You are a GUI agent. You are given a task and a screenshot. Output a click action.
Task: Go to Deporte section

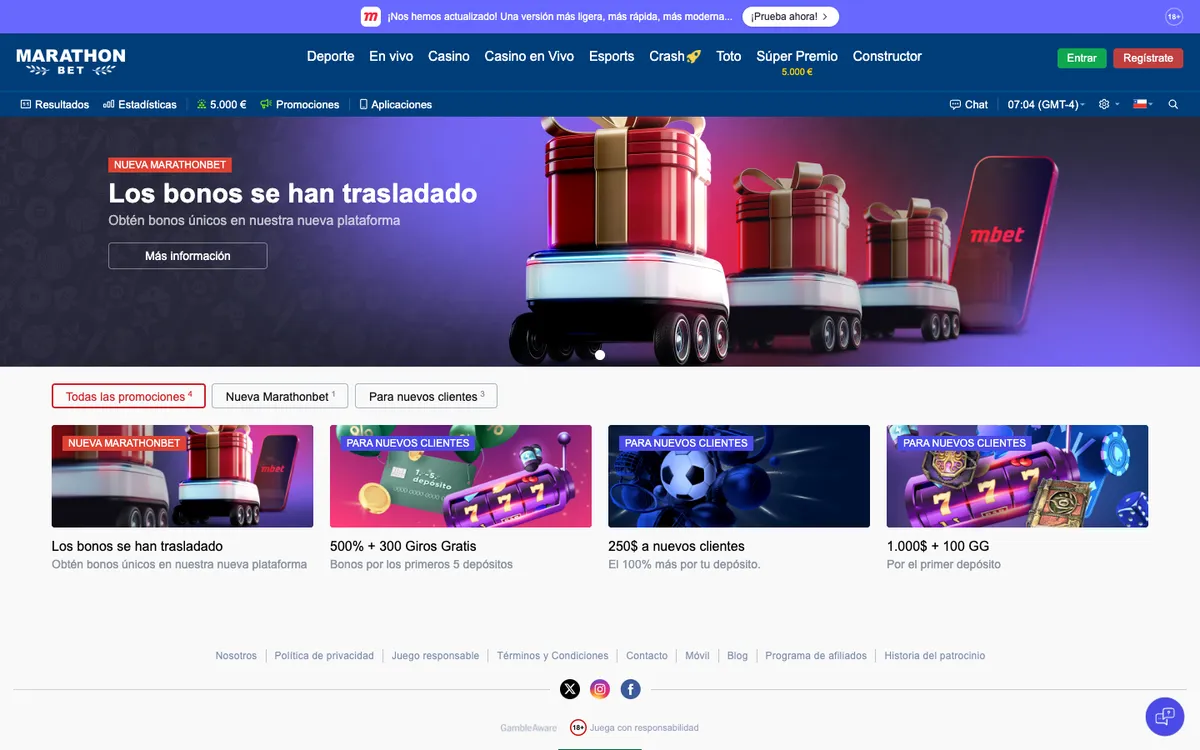[x=331, y=56]
